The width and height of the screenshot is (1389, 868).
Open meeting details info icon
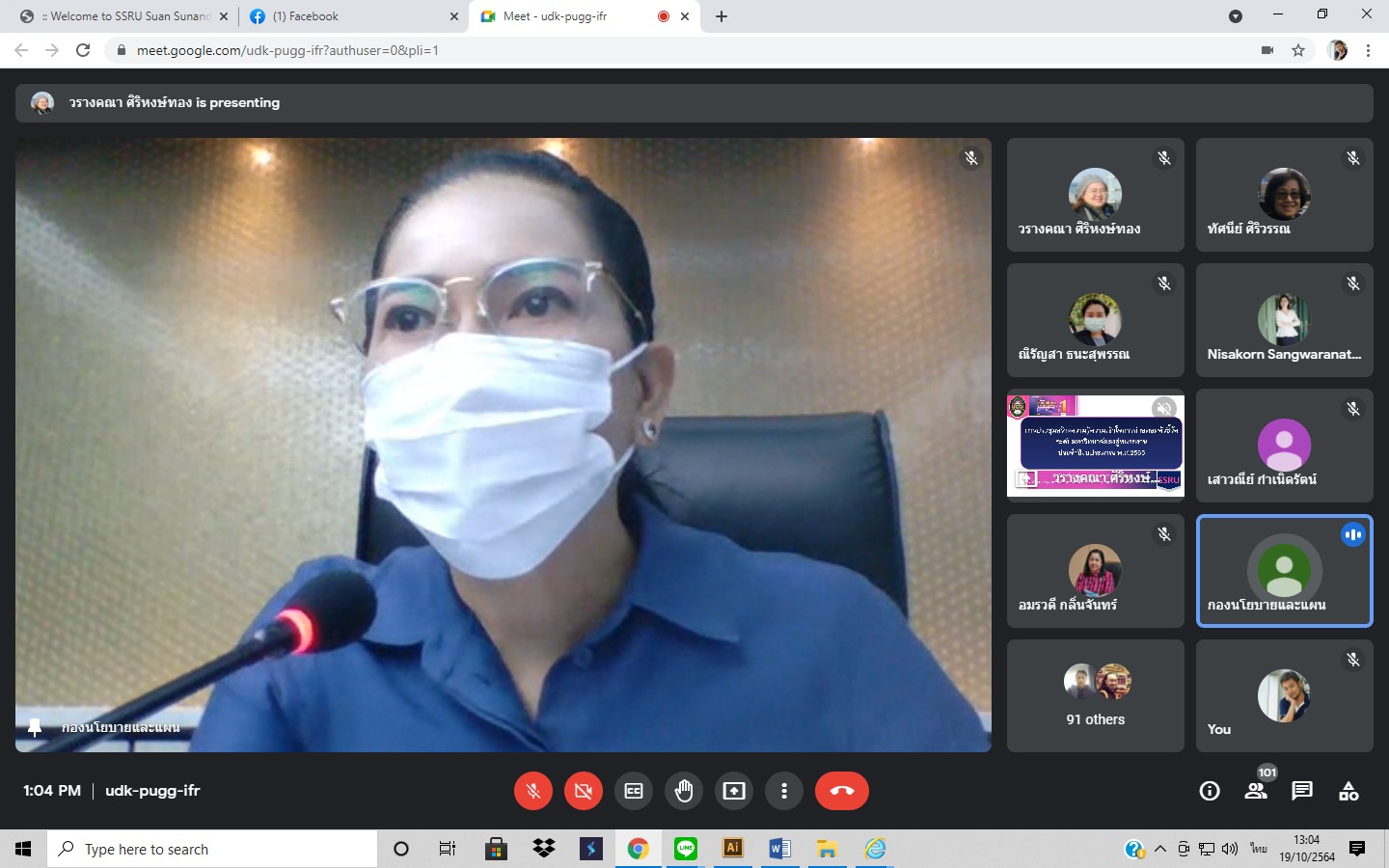point(1210,791)
